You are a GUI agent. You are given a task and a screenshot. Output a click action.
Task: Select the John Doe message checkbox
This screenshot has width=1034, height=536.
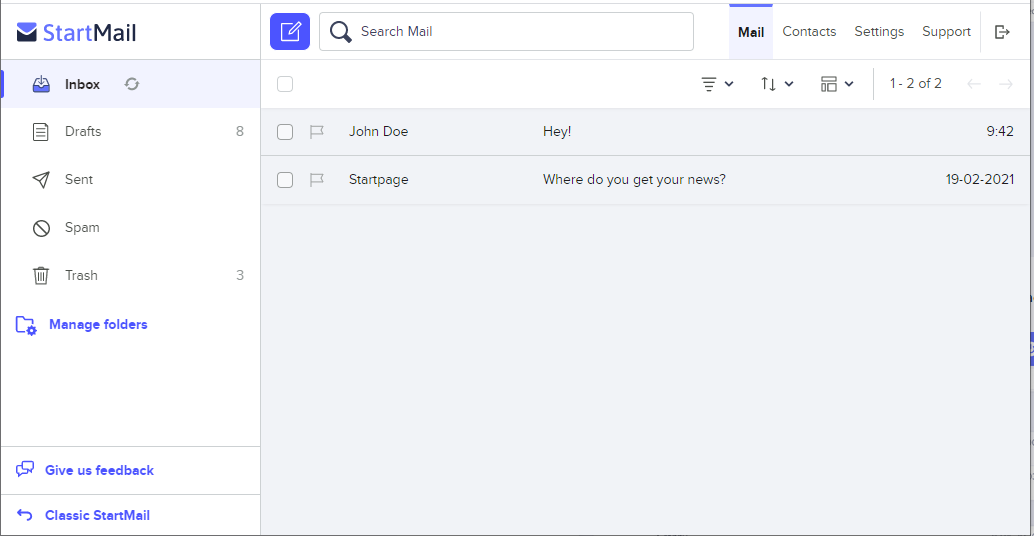(x=285, y=132)
